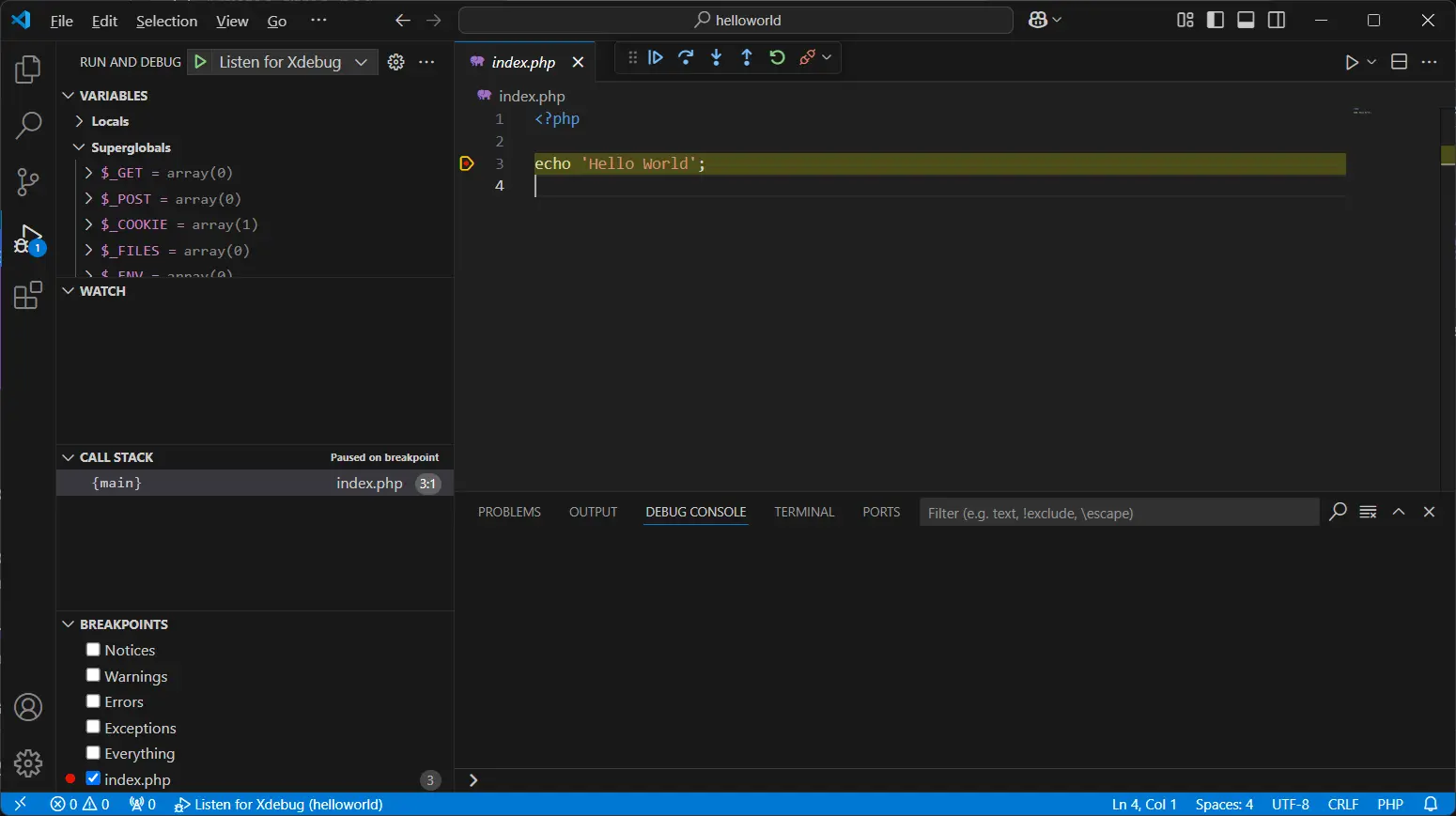Open the Source Control view
This screenshot has height=816, width=1456.
pyautogui.click(x=28, y=181)
